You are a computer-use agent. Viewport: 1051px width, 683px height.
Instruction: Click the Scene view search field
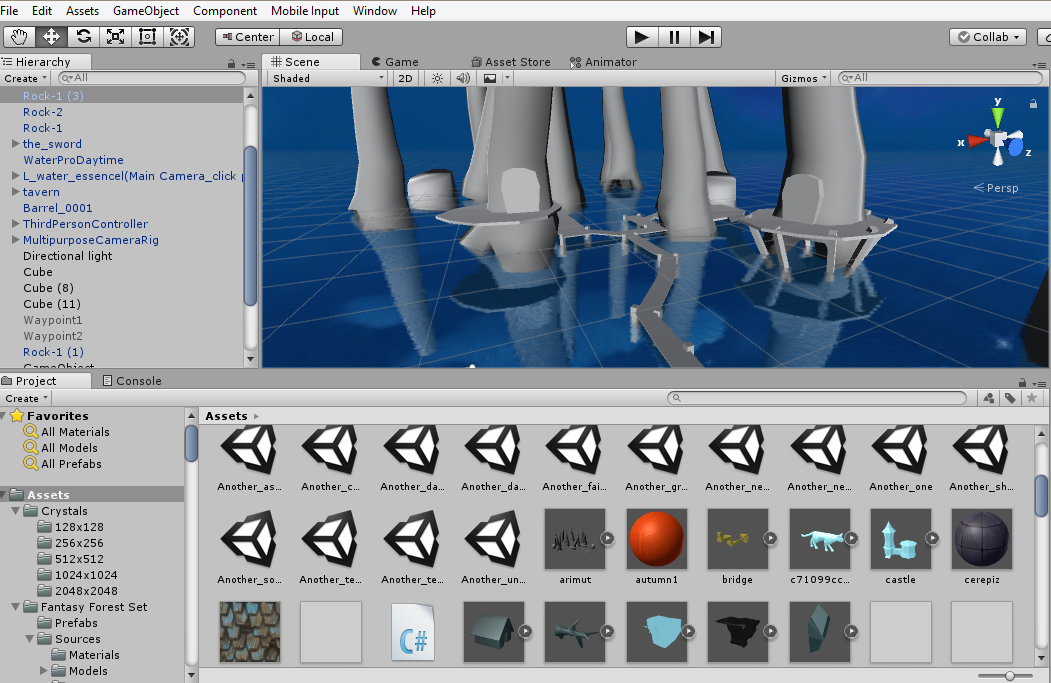click(x=940, y=78)
